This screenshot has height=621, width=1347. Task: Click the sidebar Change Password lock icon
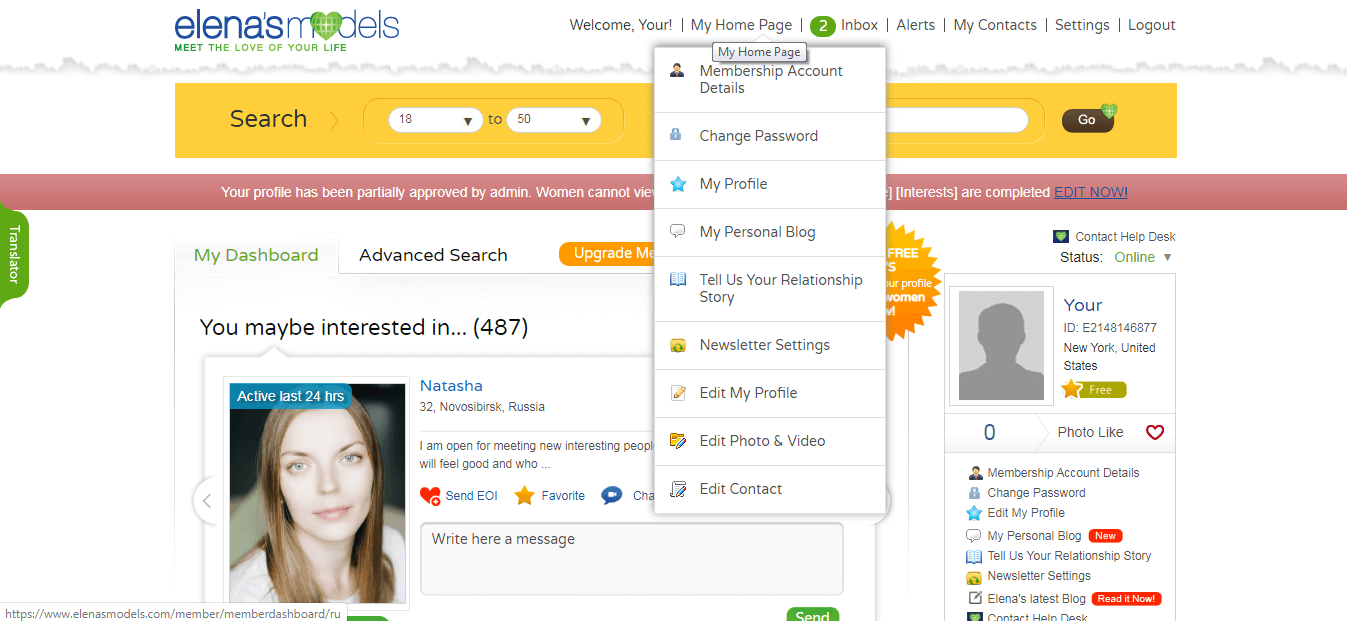pos(975,493)
